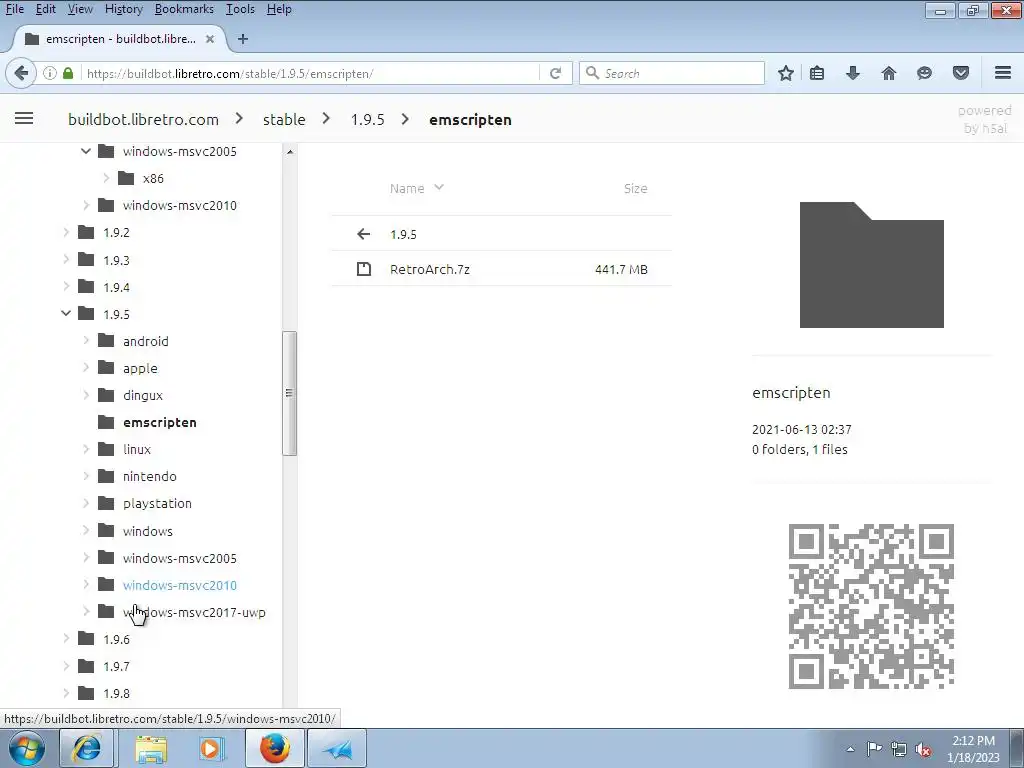Open a new browser tab
Viewport: 1024px width, 768px height.
[x=243, y=39]
